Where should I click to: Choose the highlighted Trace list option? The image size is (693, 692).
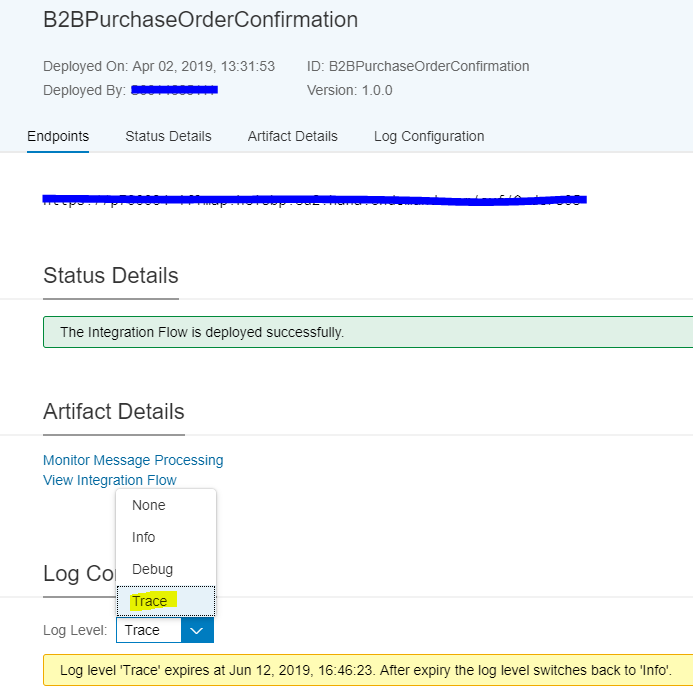(x=150, y=601)
